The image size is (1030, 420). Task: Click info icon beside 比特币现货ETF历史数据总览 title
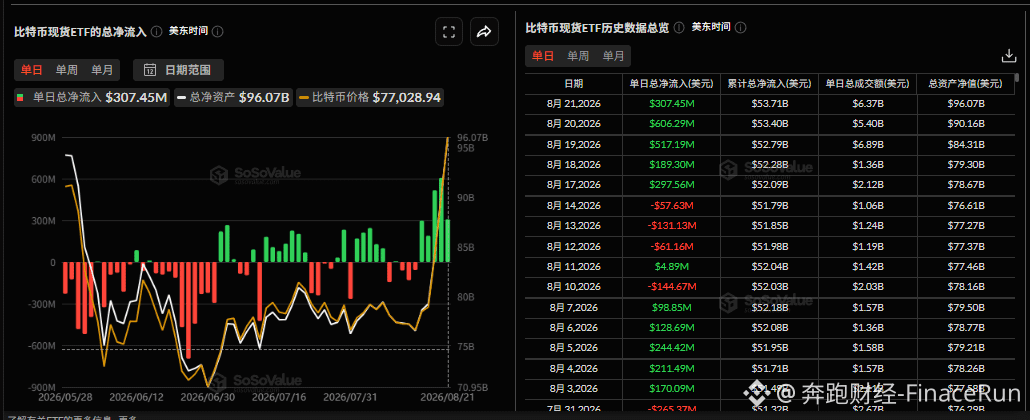tap(679, 27)
